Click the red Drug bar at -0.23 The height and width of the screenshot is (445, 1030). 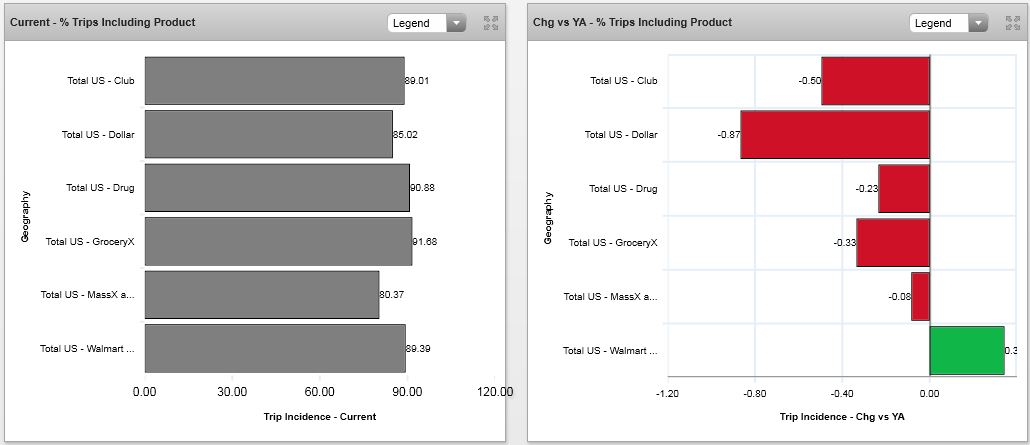tap(904, 188)
